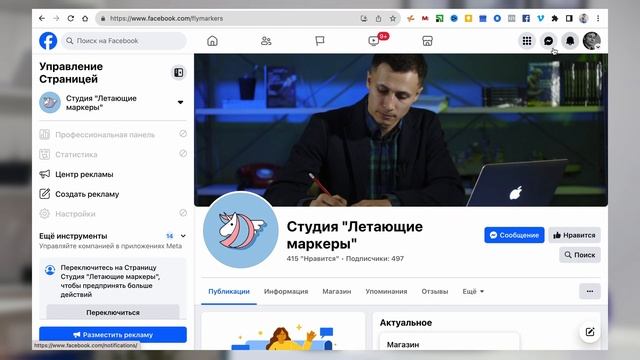Go back with browser back arrow
This screenshot has height=360, width=640.
(42, 18)
